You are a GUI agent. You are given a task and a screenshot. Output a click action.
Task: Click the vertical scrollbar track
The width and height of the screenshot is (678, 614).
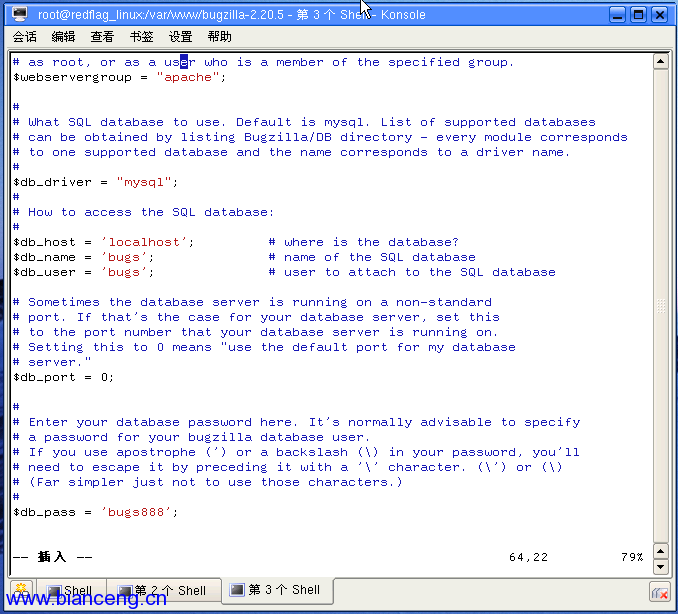tap(661, 306)
